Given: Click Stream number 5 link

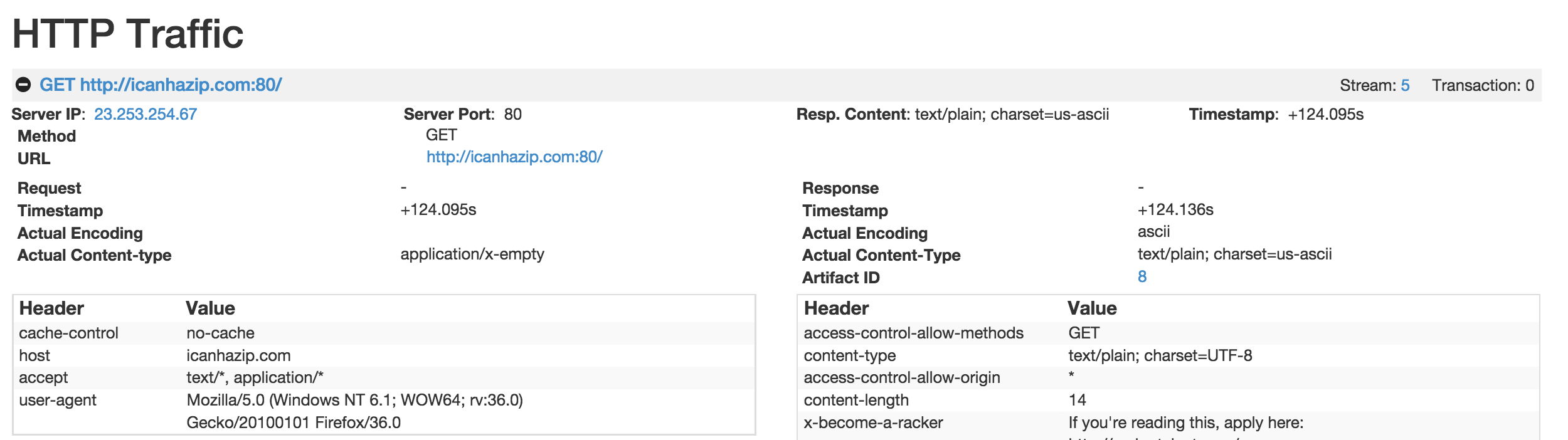Looking at the screenshot, I should pos(1405,85).
